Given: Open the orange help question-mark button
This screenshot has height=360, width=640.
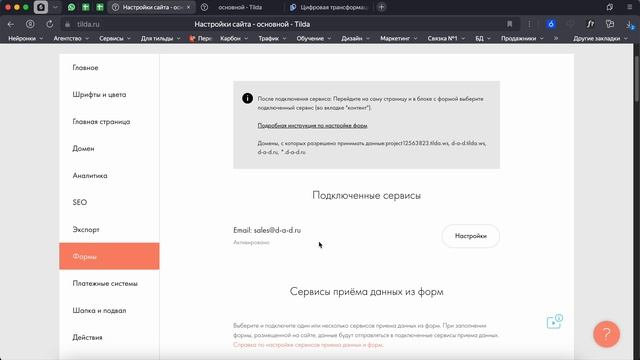Looking at the screenshot, I should 607,334.
